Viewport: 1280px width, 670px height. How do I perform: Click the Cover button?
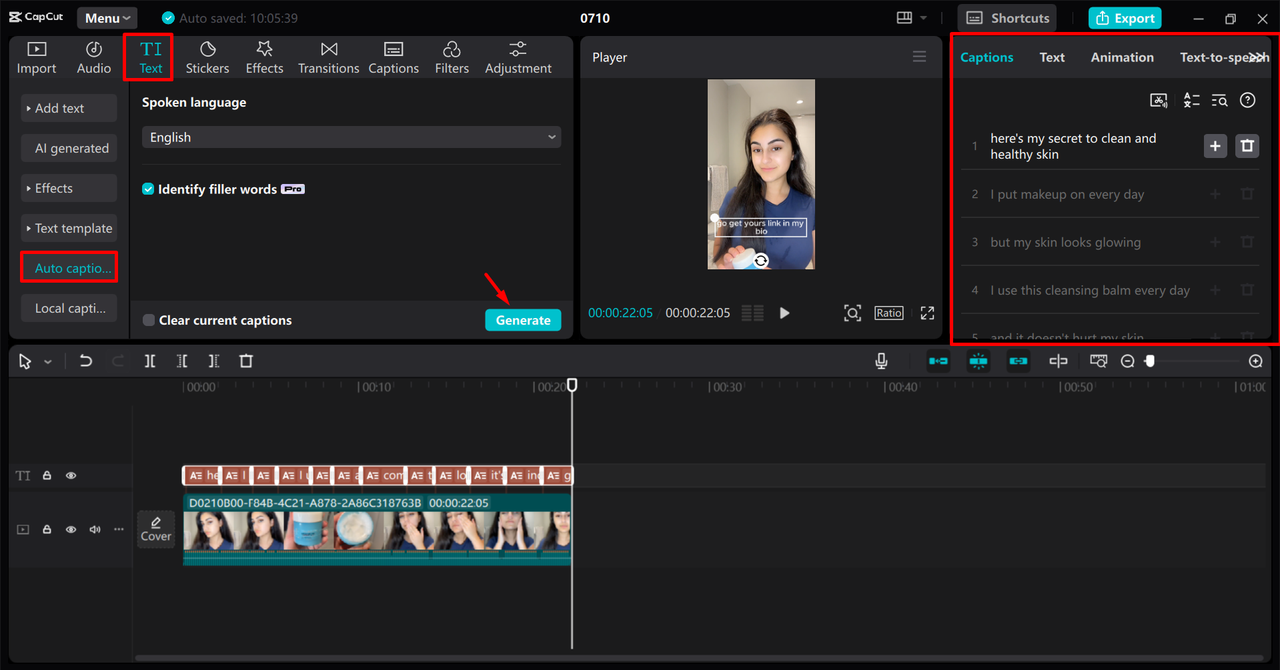tap(156, 529)
